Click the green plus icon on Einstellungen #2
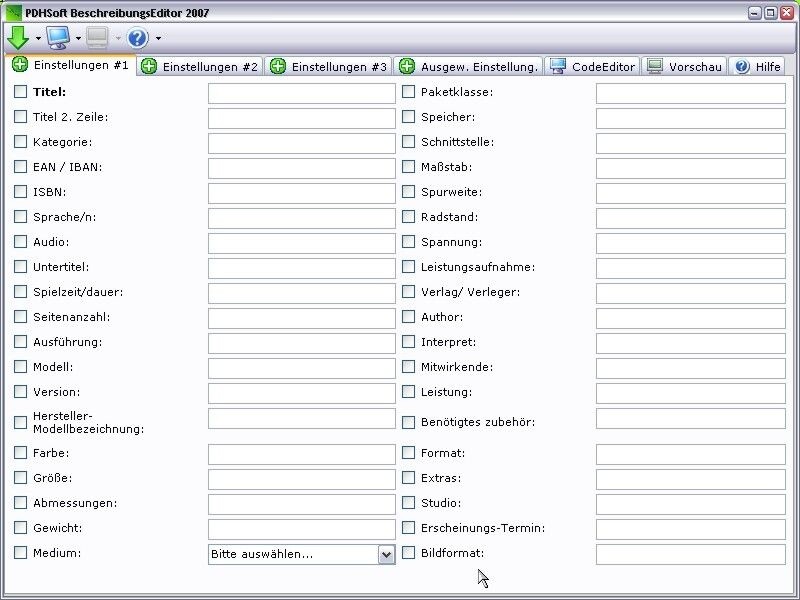Screen dimensions: 800x600 tap(148, 65)
